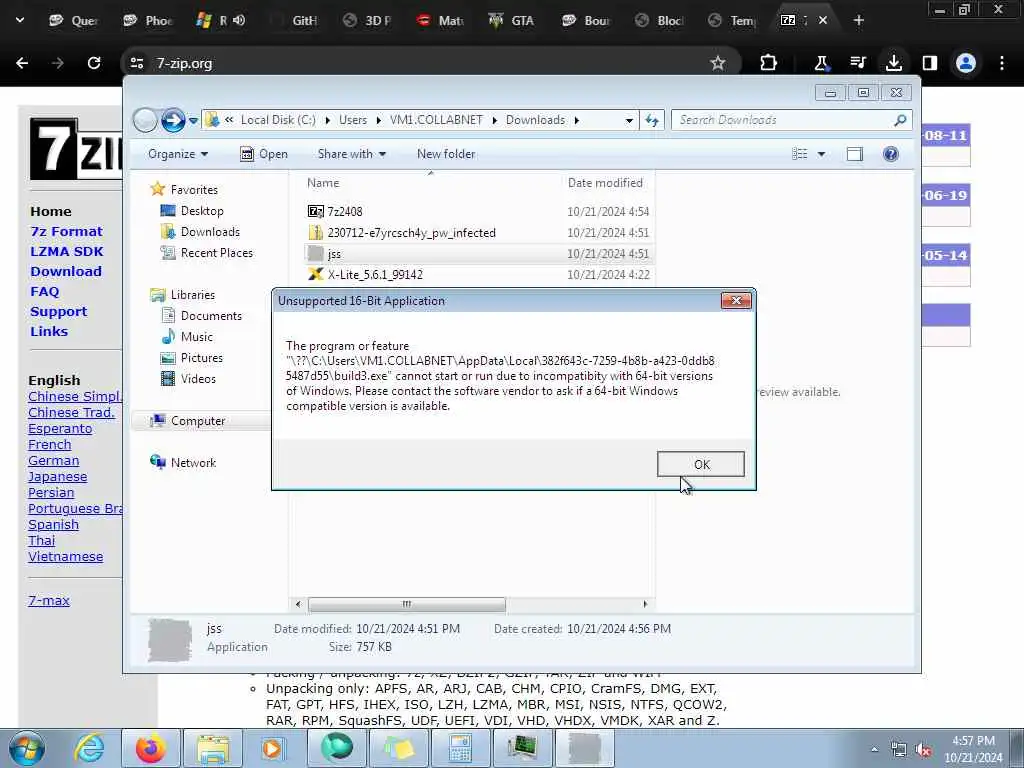This screenshot has width=1024, height=768.
Task: Open the 7z Format link
Action: click(x=66, y=231)
